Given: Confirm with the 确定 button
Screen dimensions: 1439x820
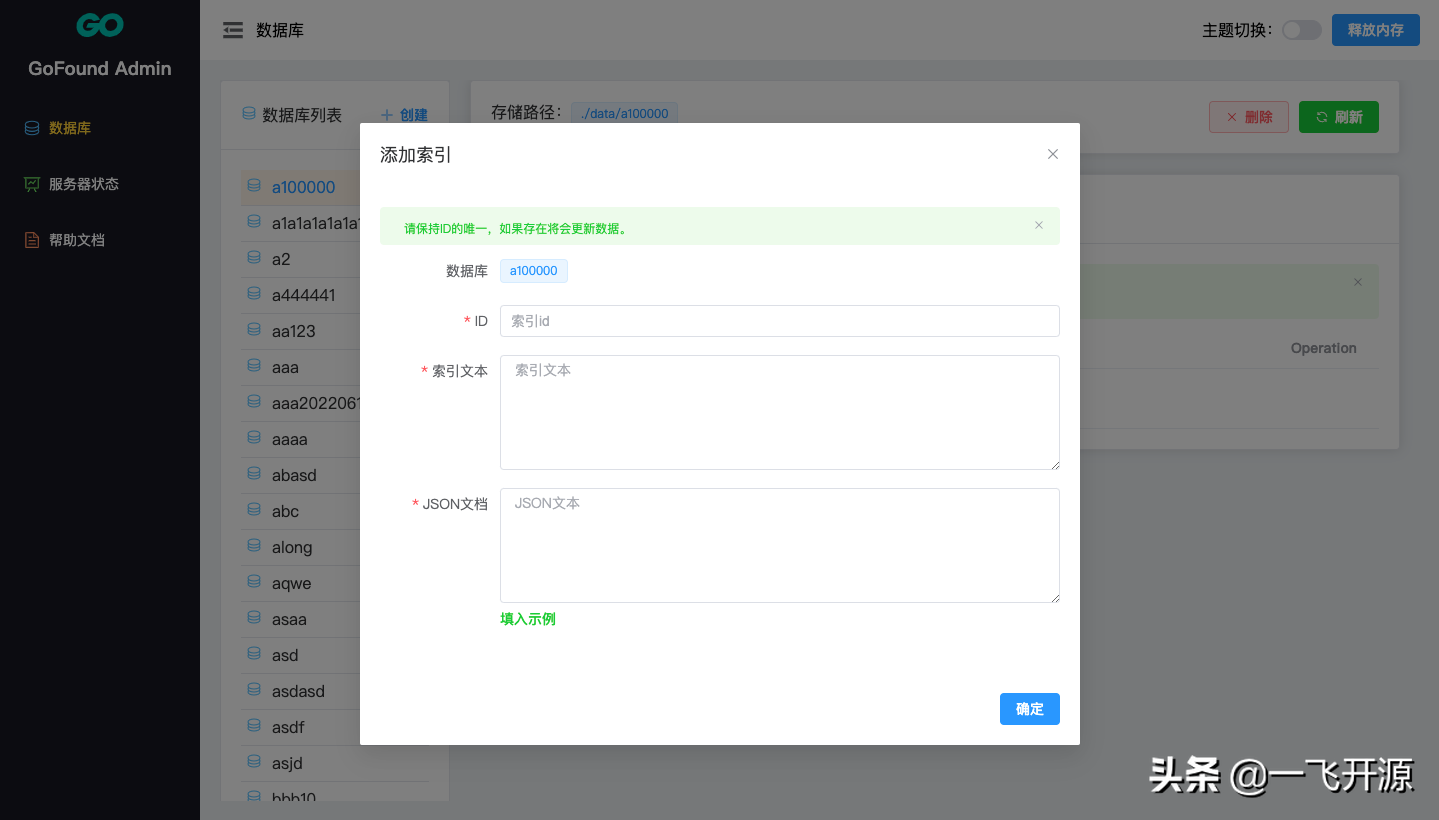Looking at the screenshot, I should [x=1030, y=709].
